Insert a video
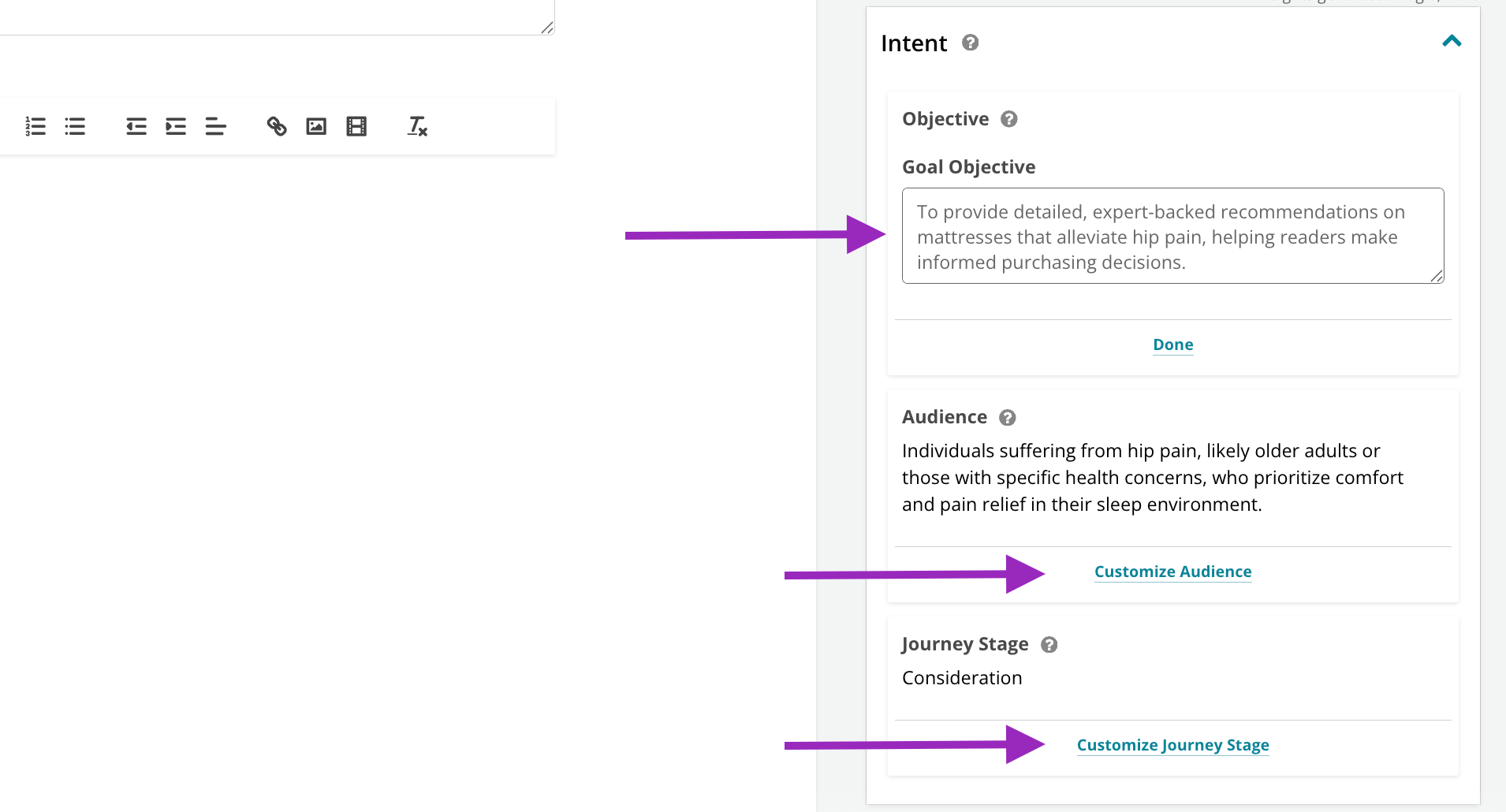 (x=356, y=126)
